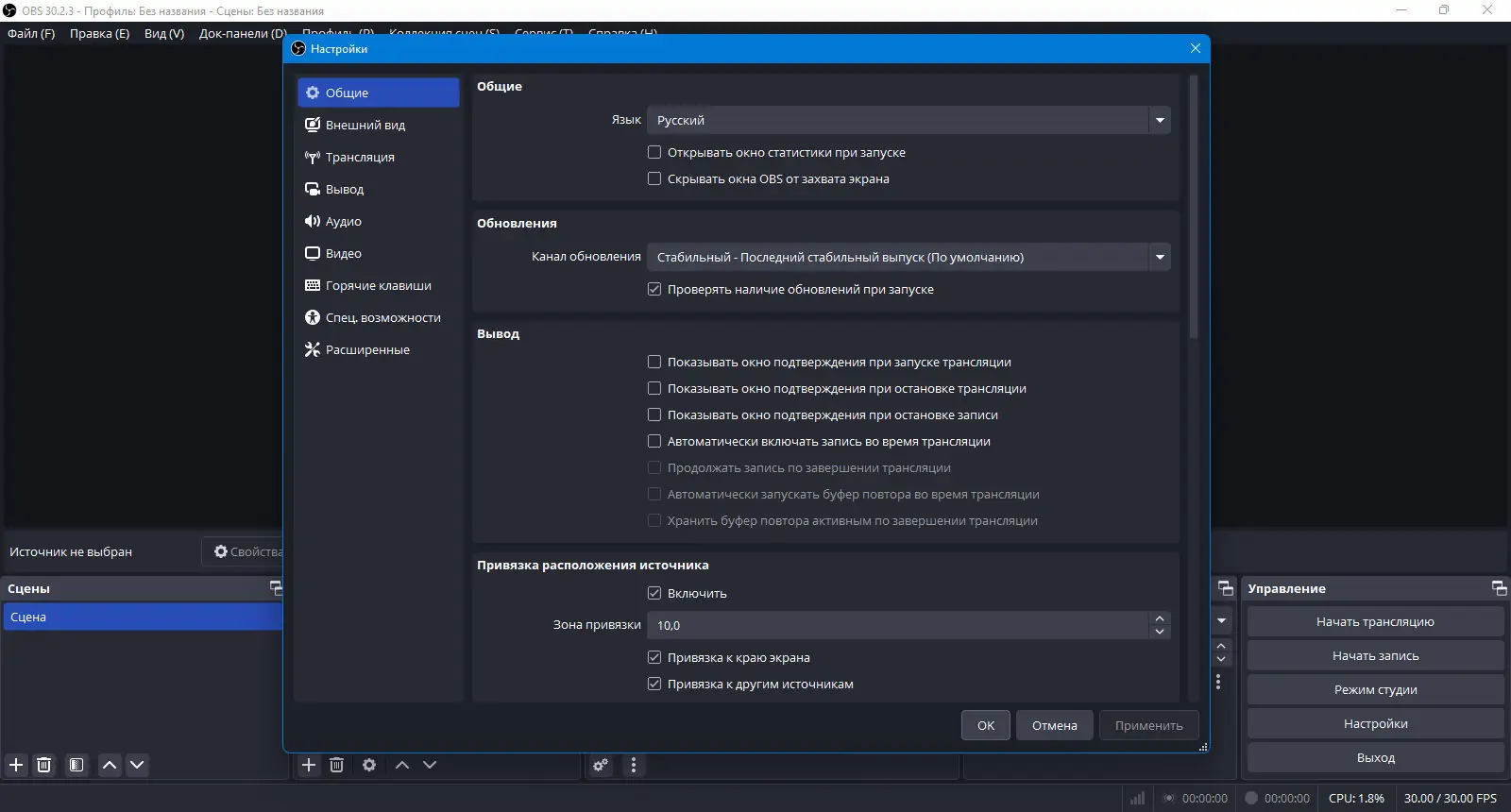
Task: Open transitions three-dot menu left of Режим студии
Action: (x=1218, y=682)
